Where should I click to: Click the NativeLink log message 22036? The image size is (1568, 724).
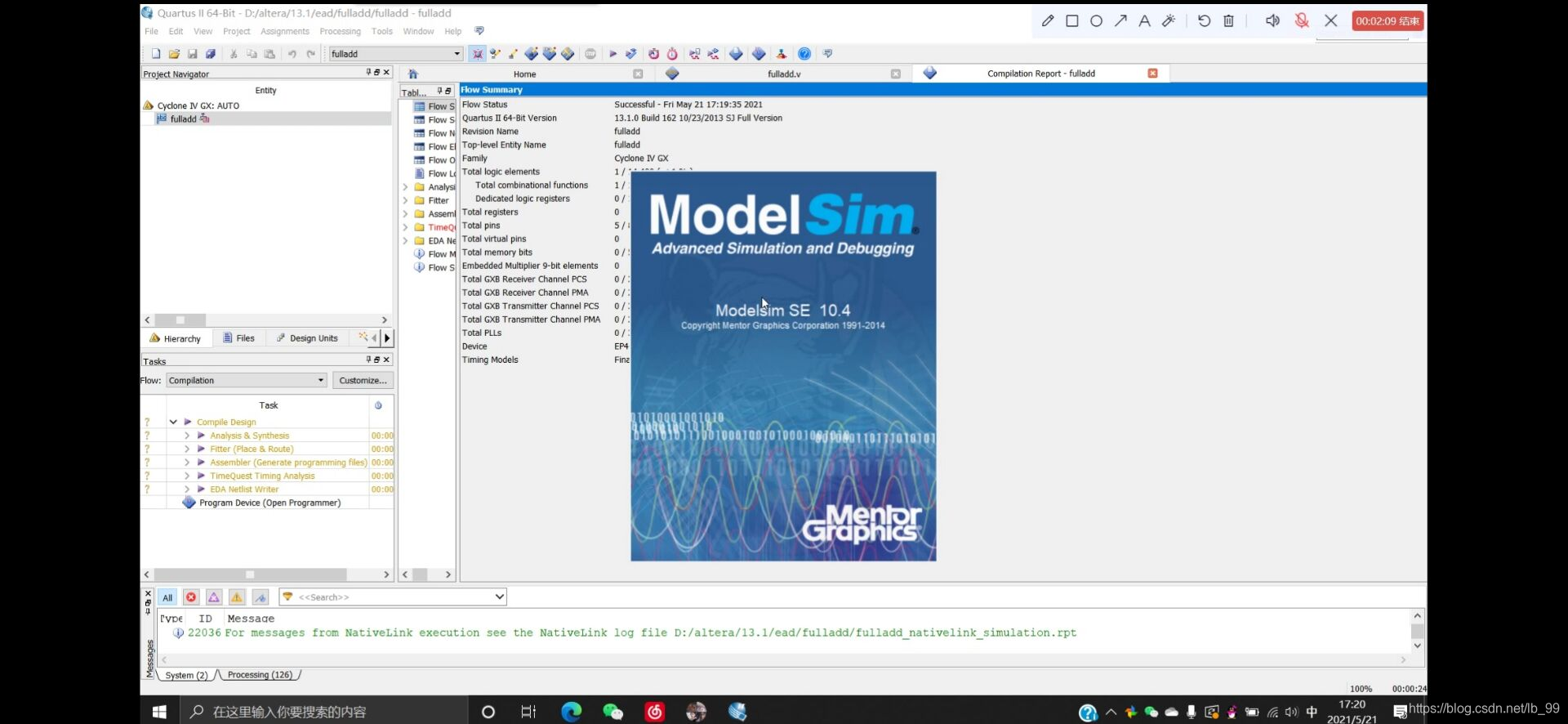click(x=625, y=633)
